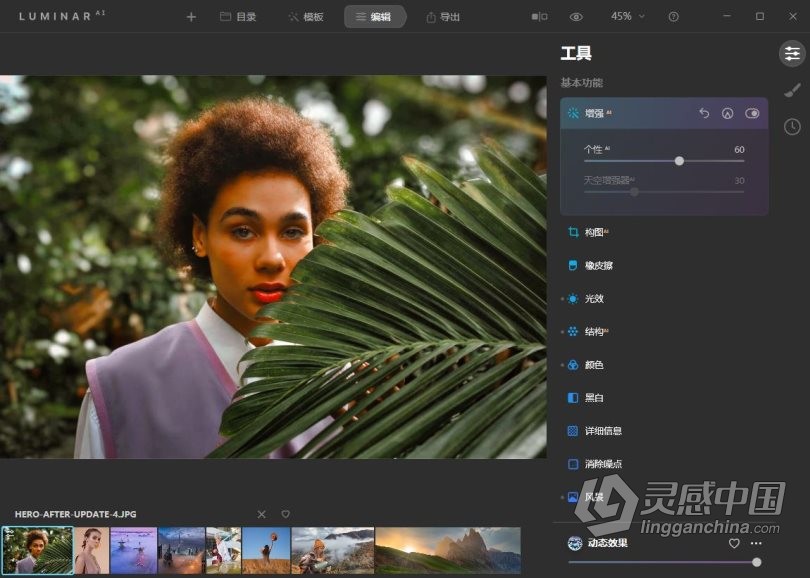Click the 黑白 half-square icon
The height and width of the screenshot is (578, 810).
click(x=572, y=398)
